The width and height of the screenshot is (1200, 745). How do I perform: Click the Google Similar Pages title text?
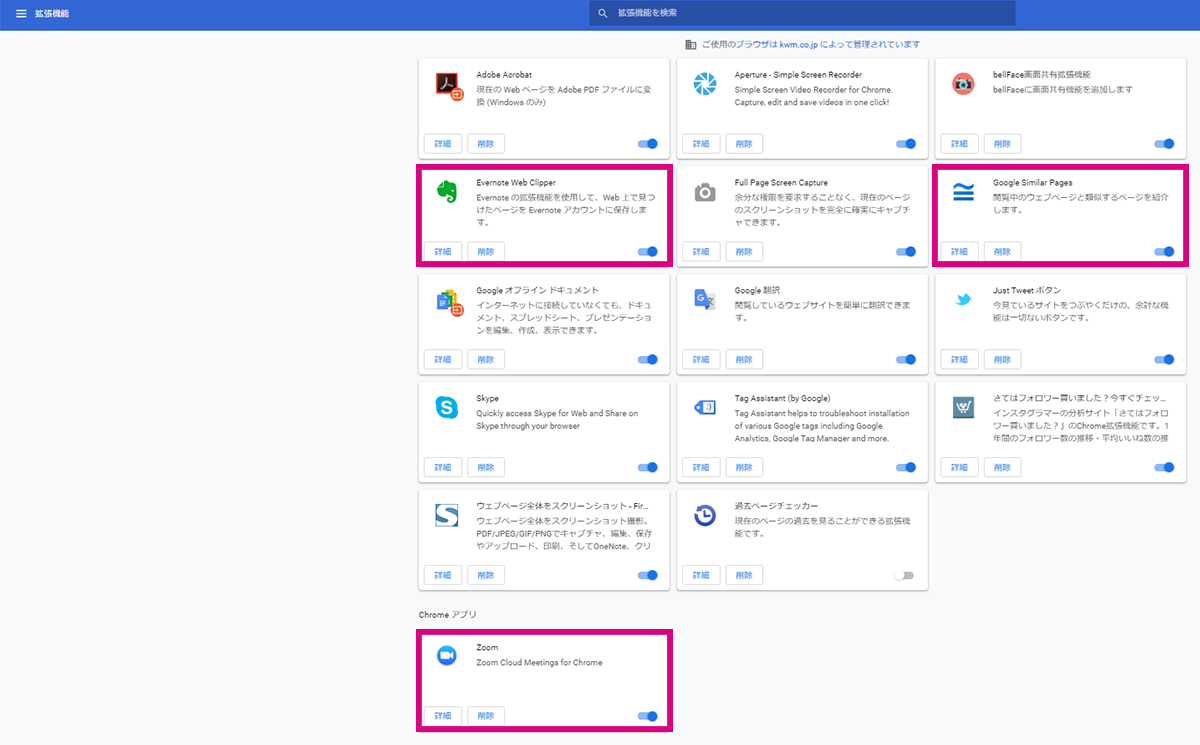click(1033, 183)
